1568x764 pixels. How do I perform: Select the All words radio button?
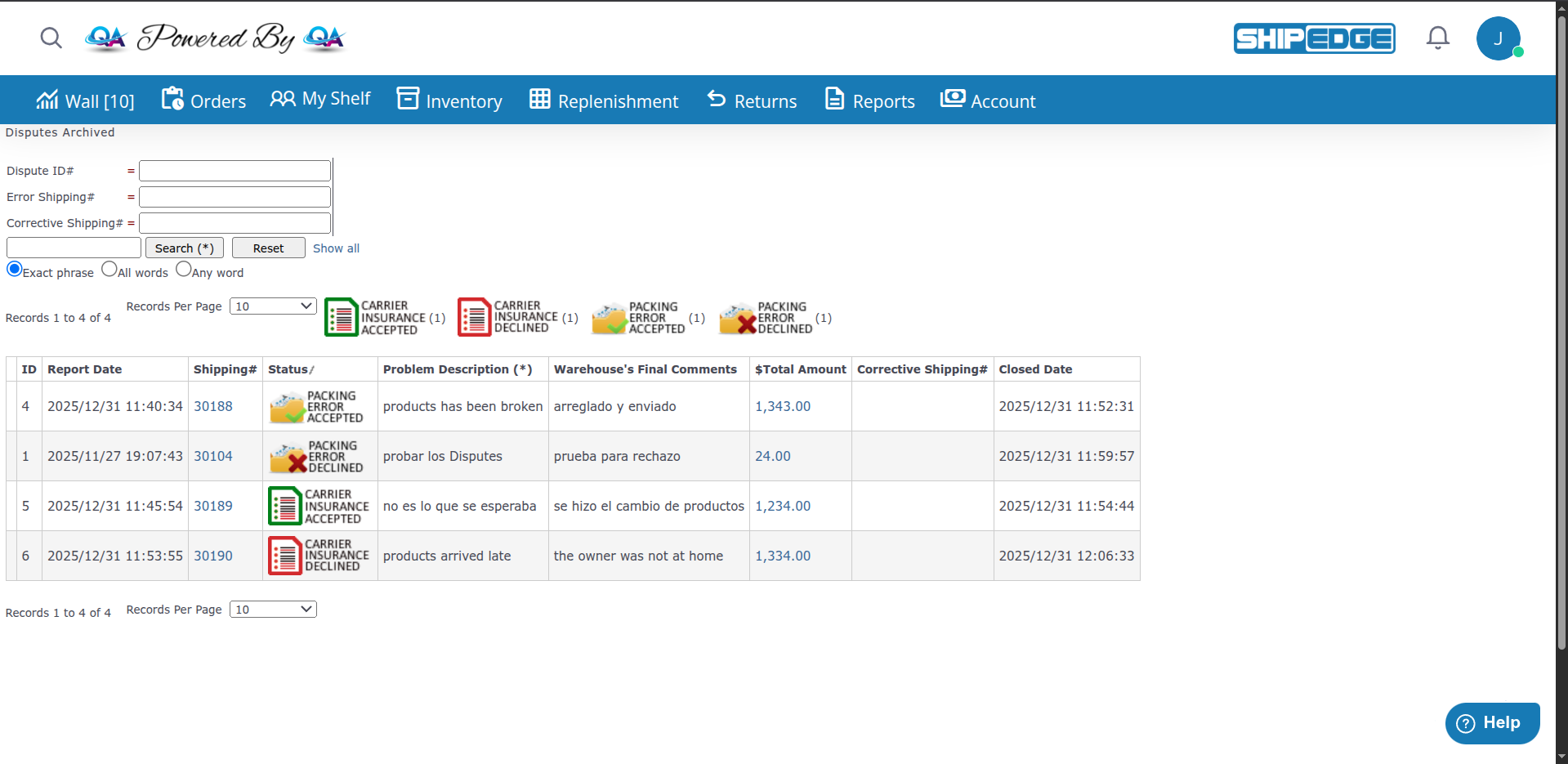109,269
